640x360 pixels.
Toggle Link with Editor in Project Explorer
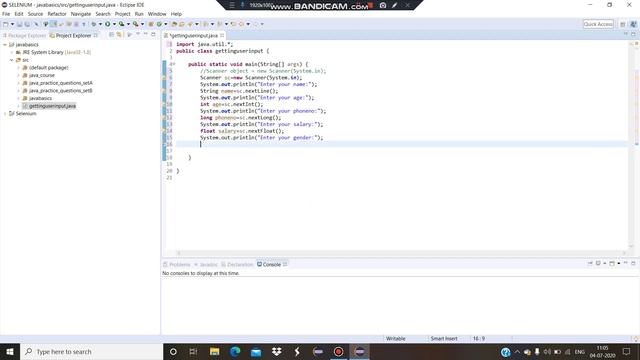coord(119,35)
